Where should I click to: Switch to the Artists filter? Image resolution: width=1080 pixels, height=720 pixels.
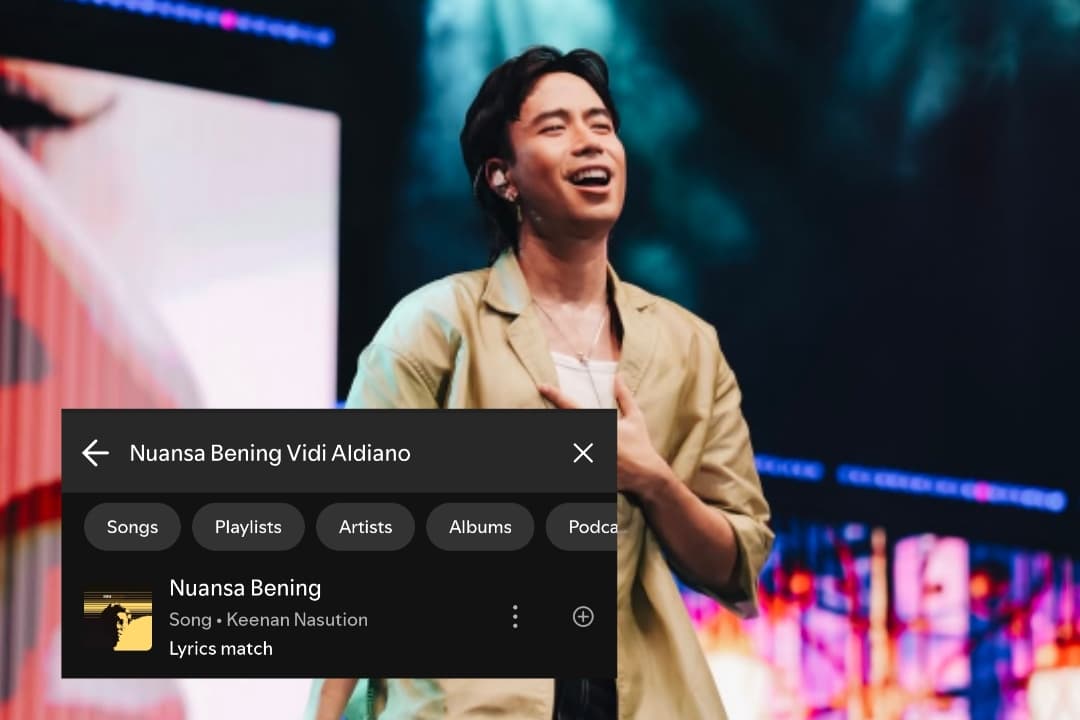pos(365,527)
